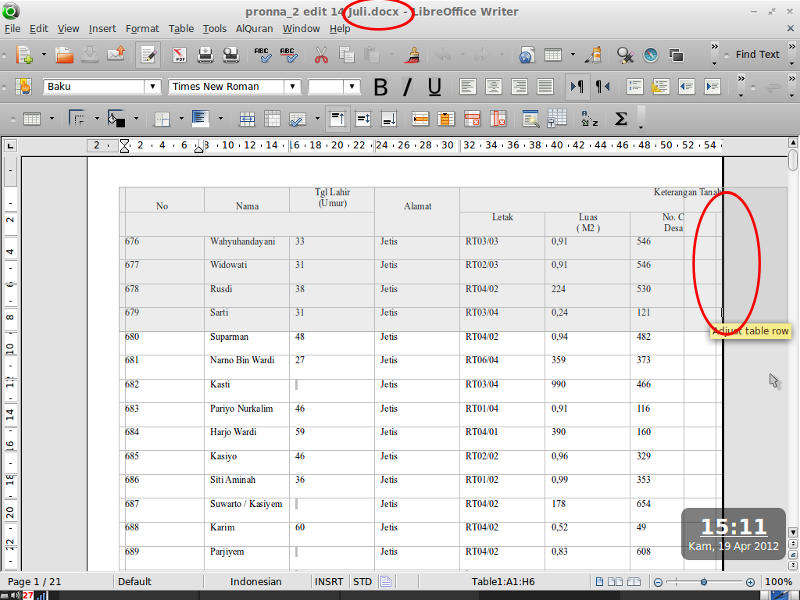Click the zoom slider in the status bar
800x600 pixels.
point(704,581)
